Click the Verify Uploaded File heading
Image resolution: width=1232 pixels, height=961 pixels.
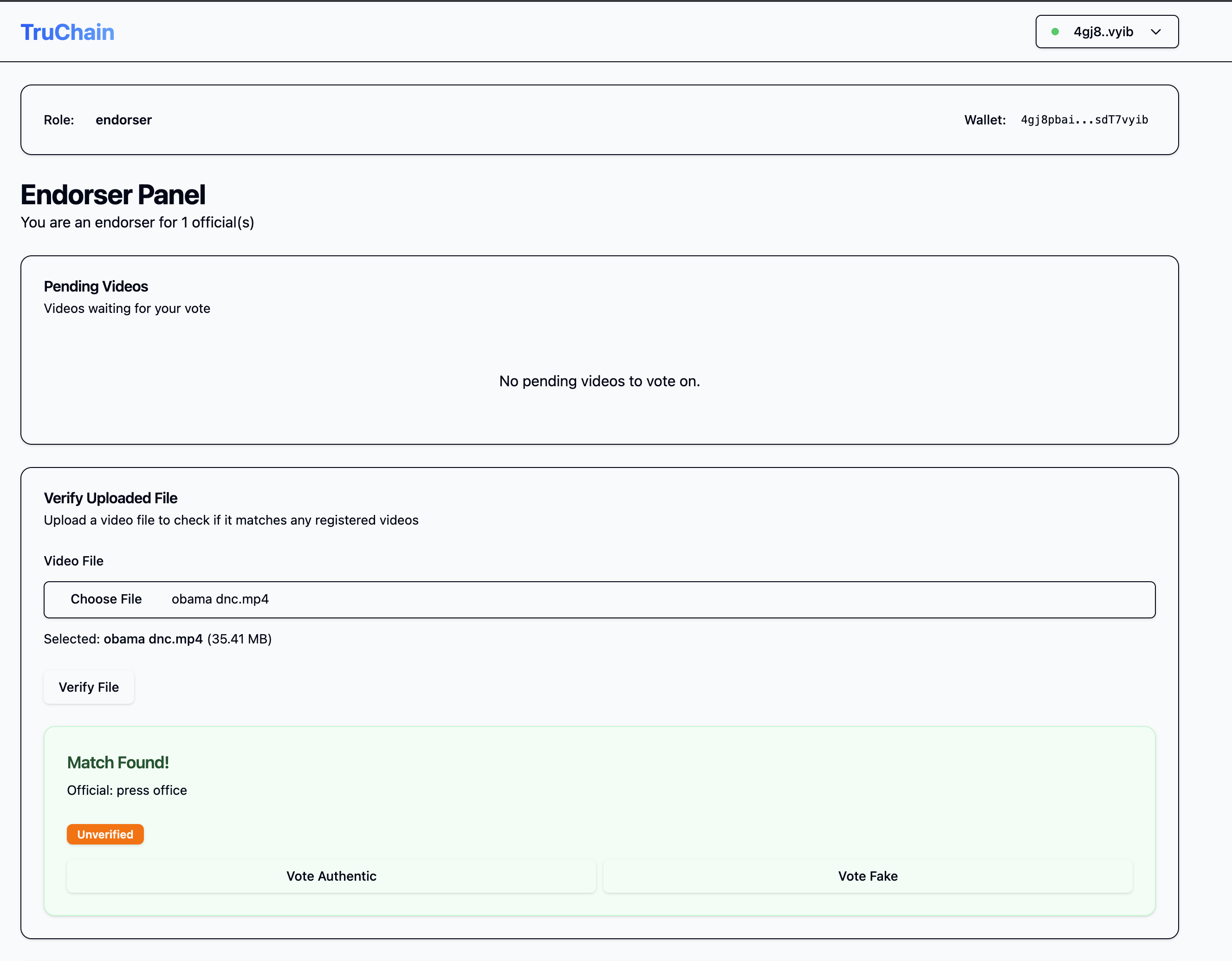tap(110, 498)
